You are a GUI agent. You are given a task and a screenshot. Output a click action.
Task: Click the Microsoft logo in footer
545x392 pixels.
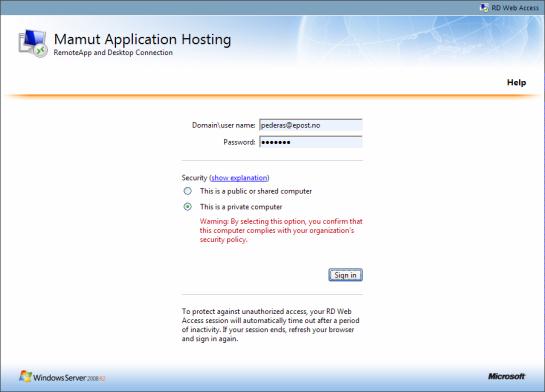[x=506, y=376]
